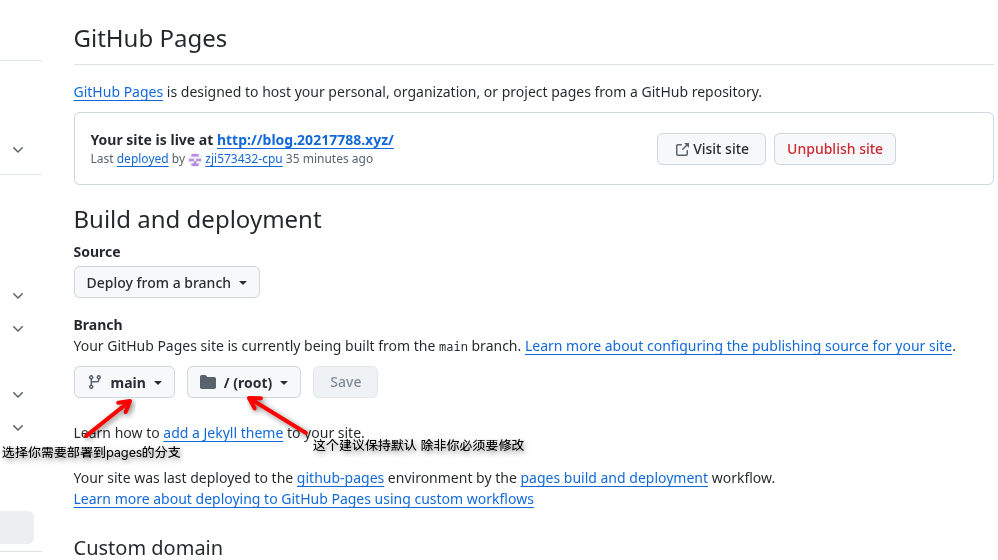The height and width of the screenshot is (560, 998).
Task: Open the GitHub Pages documentation link
Action: (118, 92)
